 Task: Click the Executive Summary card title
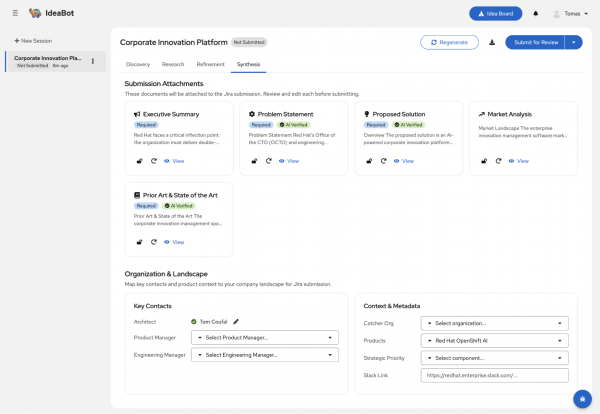[x=171, y=114]
